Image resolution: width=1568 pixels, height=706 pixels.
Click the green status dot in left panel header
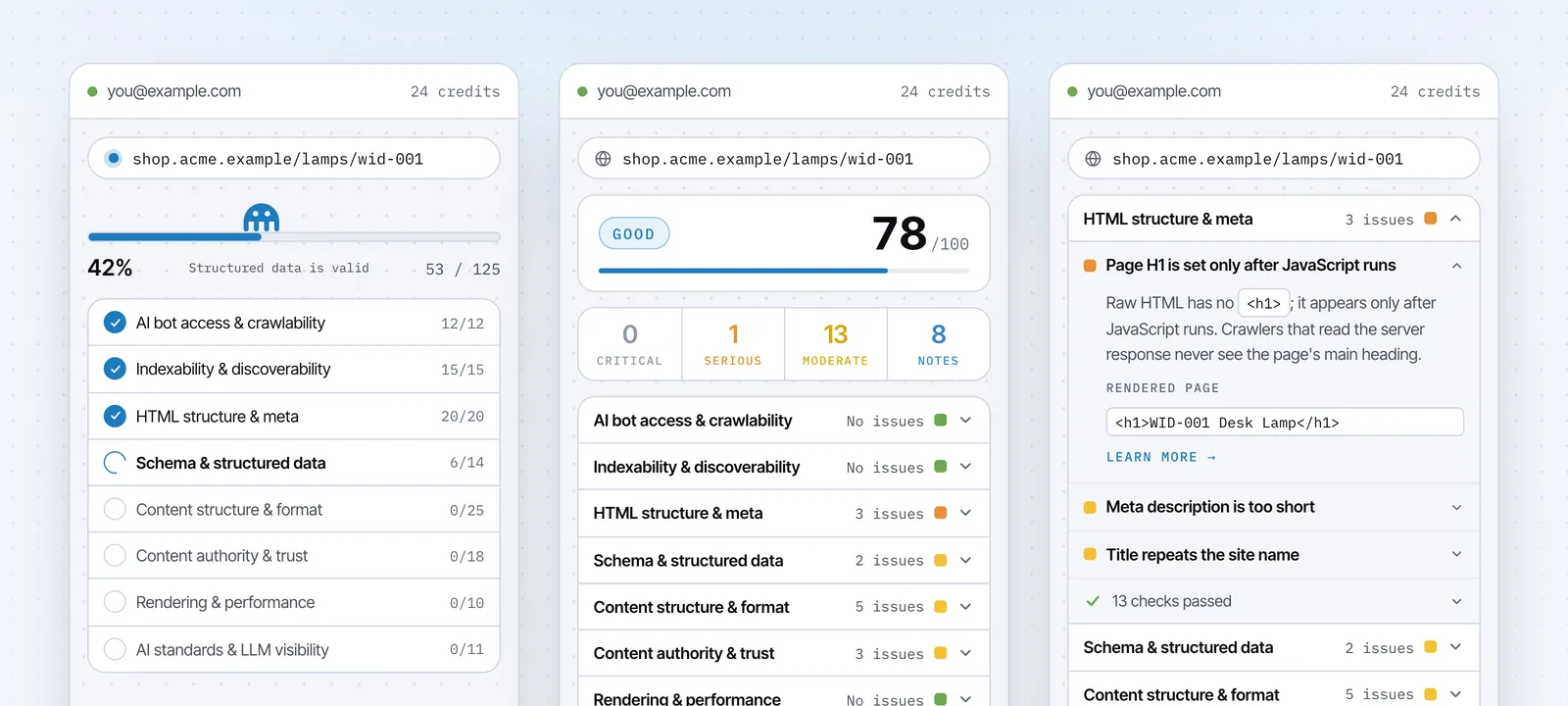[92, 91]
